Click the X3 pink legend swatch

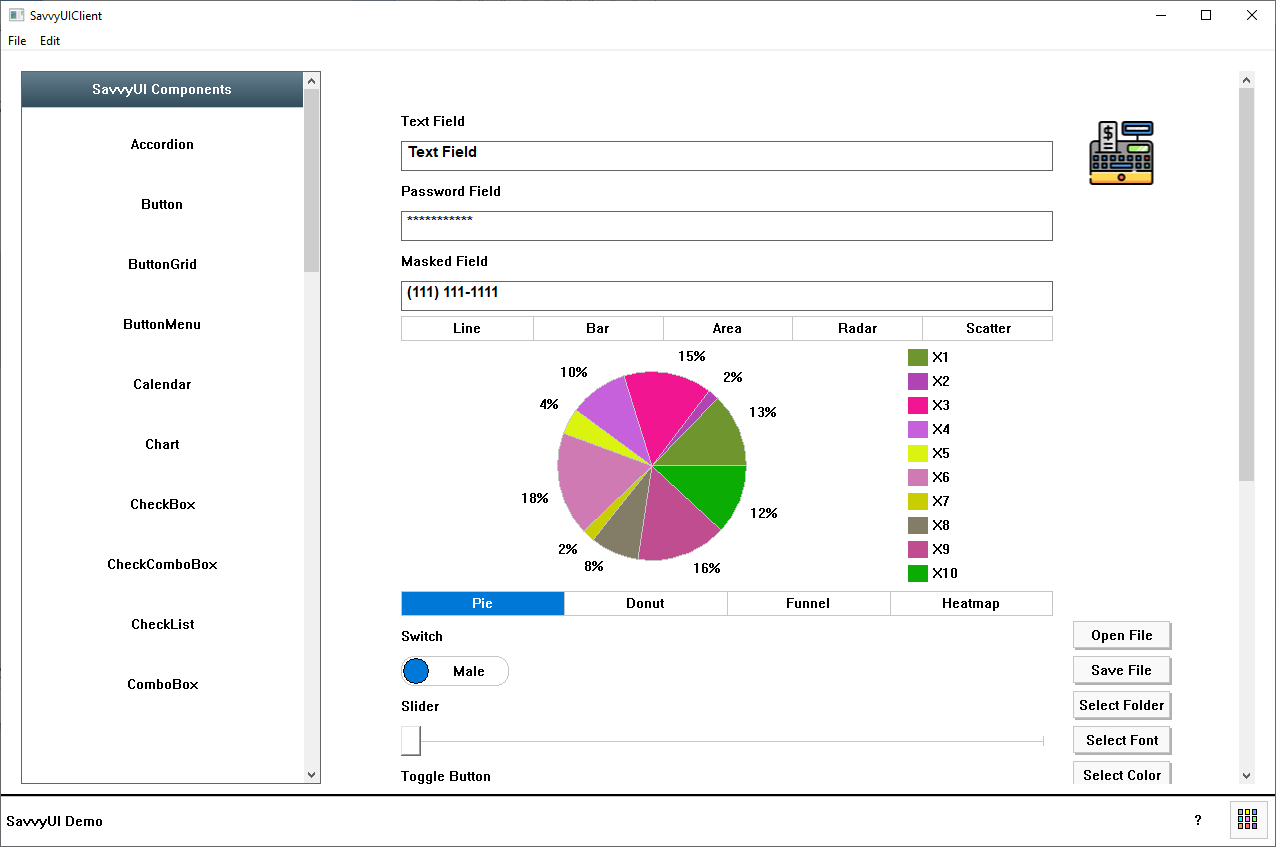[917, 405]
